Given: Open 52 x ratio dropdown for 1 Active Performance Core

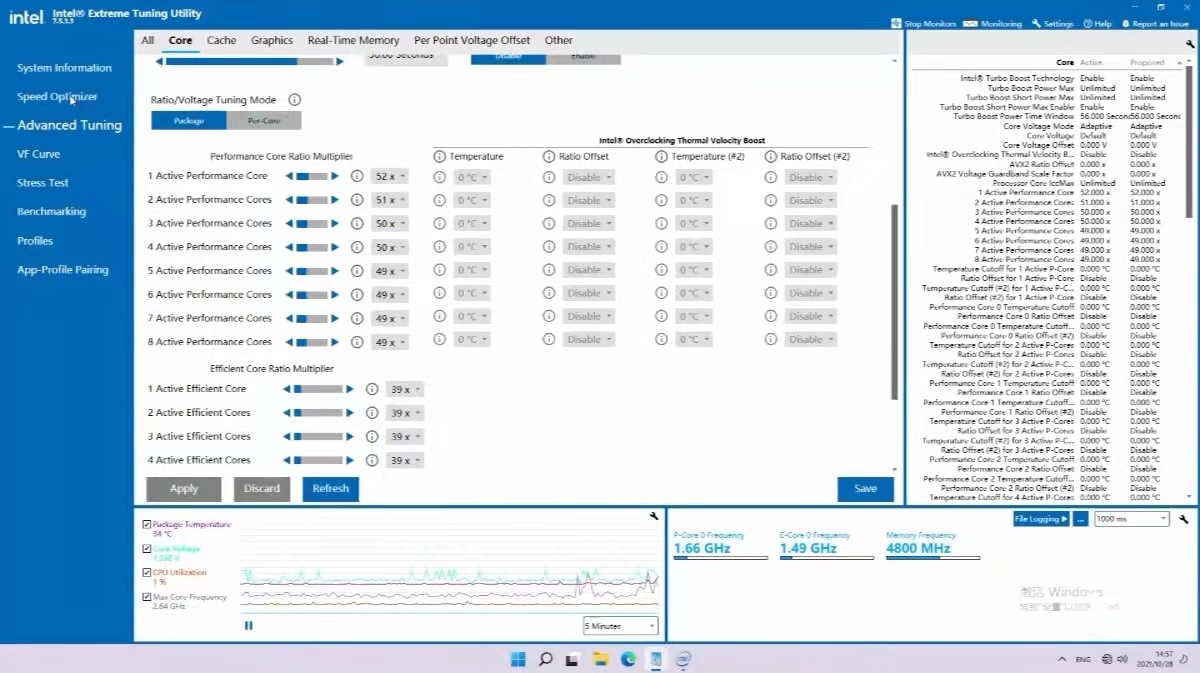Looking at the screenshot, I should [x=389, y=177].
